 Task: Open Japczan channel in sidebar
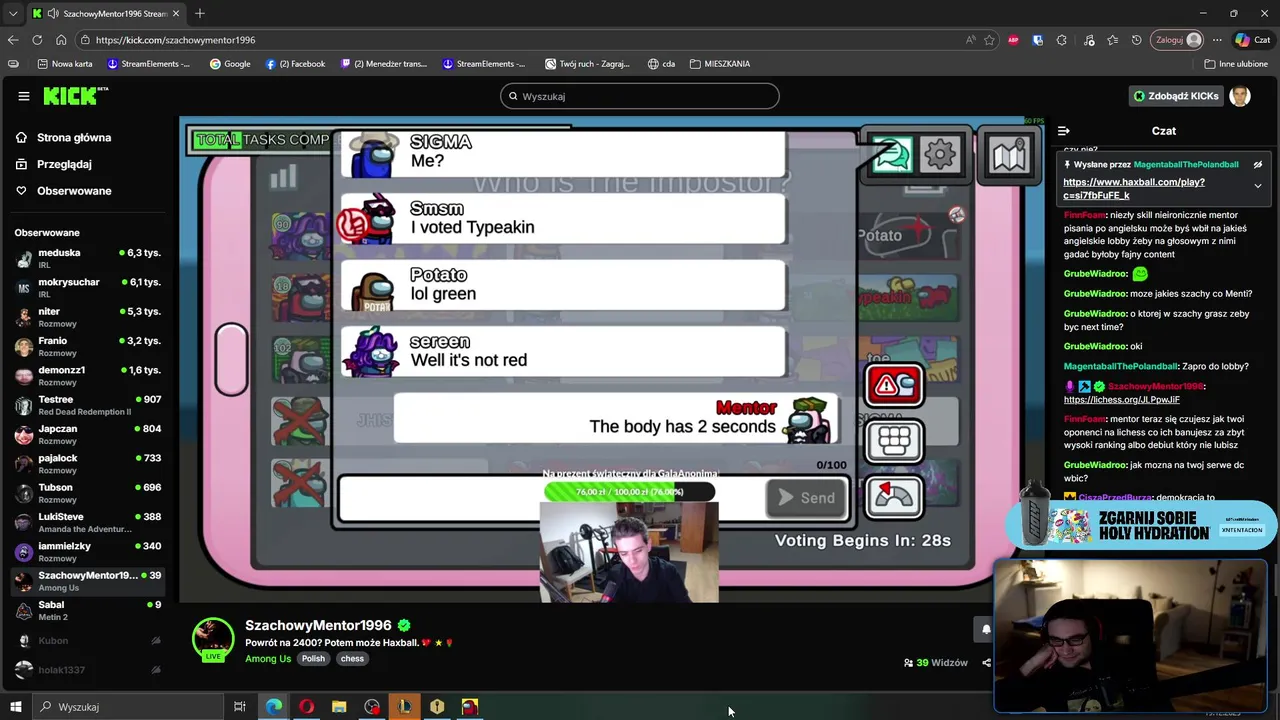88,434
